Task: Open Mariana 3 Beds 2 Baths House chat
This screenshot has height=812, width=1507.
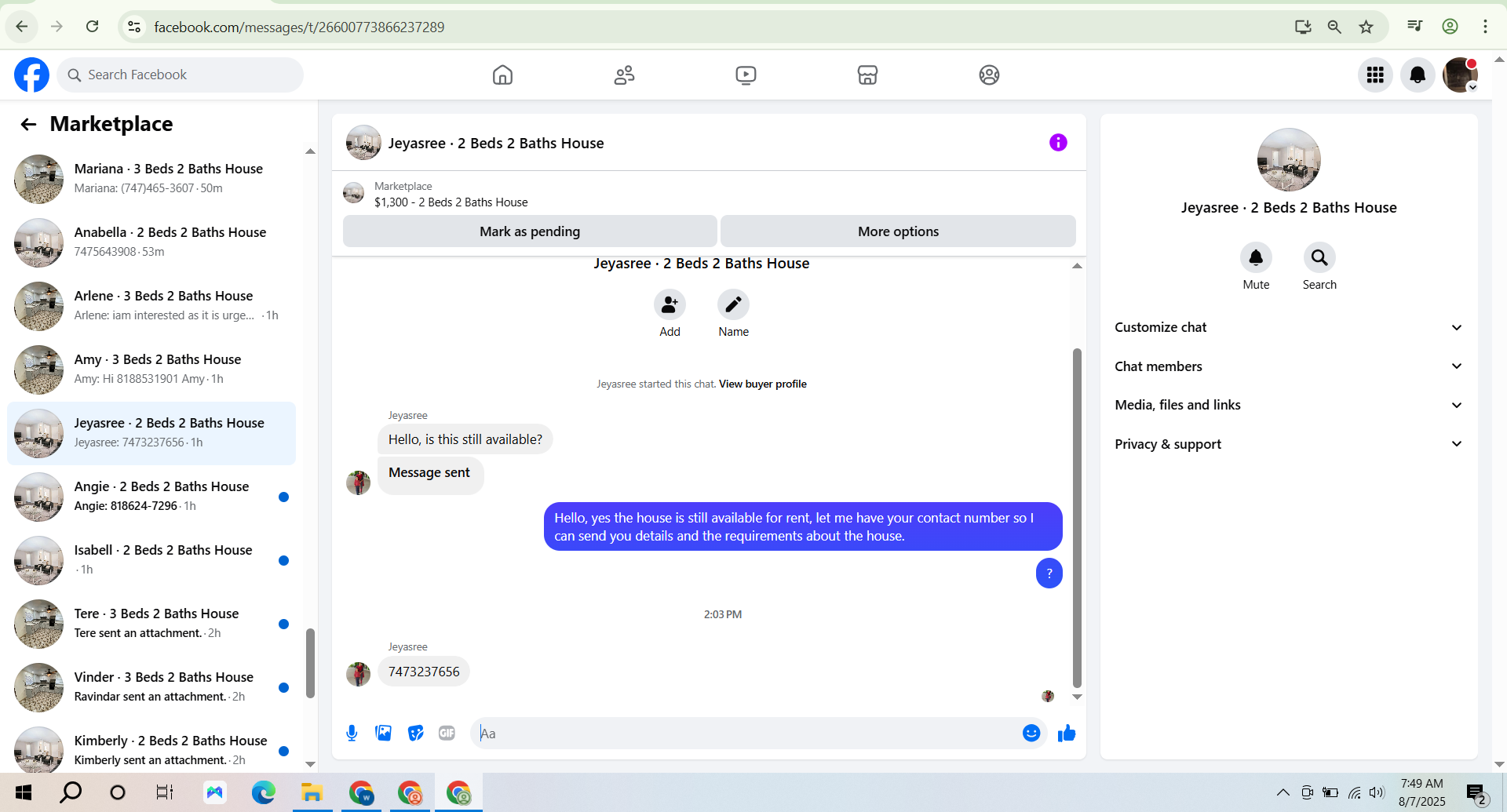Action: 151,179
